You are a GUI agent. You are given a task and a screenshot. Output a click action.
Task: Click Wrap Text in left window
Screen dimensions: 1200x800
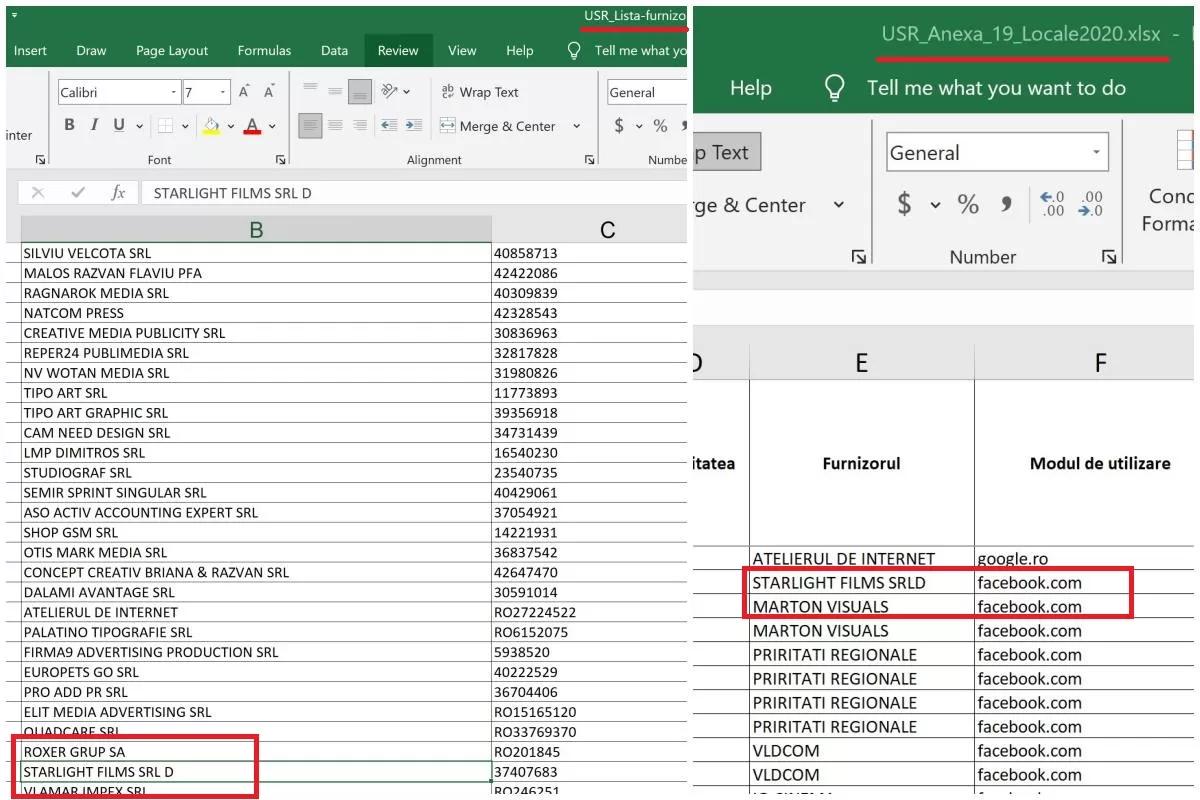pos(480,92)
